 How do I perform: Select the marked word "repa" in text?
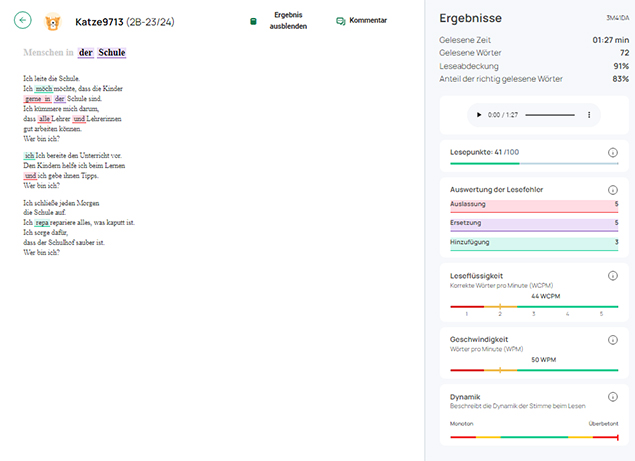[x=41, y=223]
